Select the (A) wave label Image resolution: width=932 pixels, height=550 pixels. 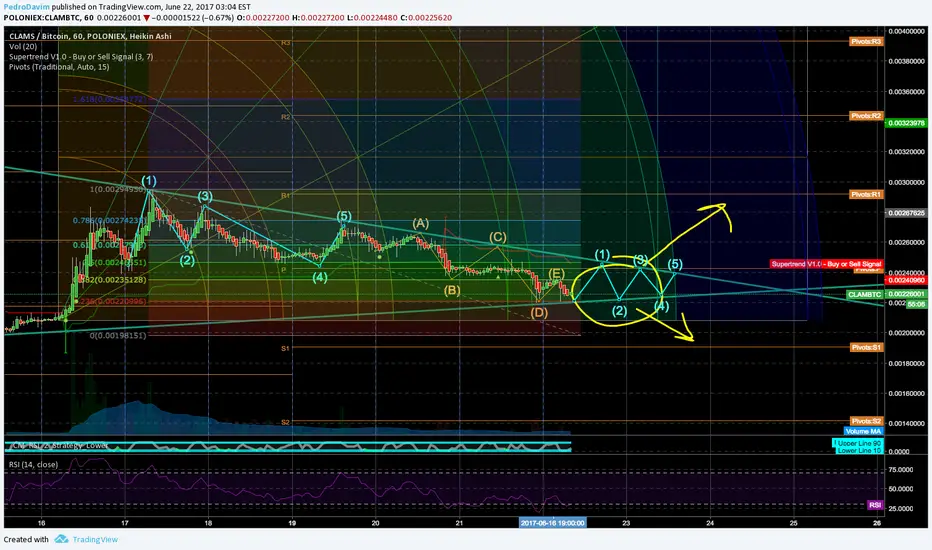click(420, 224)
